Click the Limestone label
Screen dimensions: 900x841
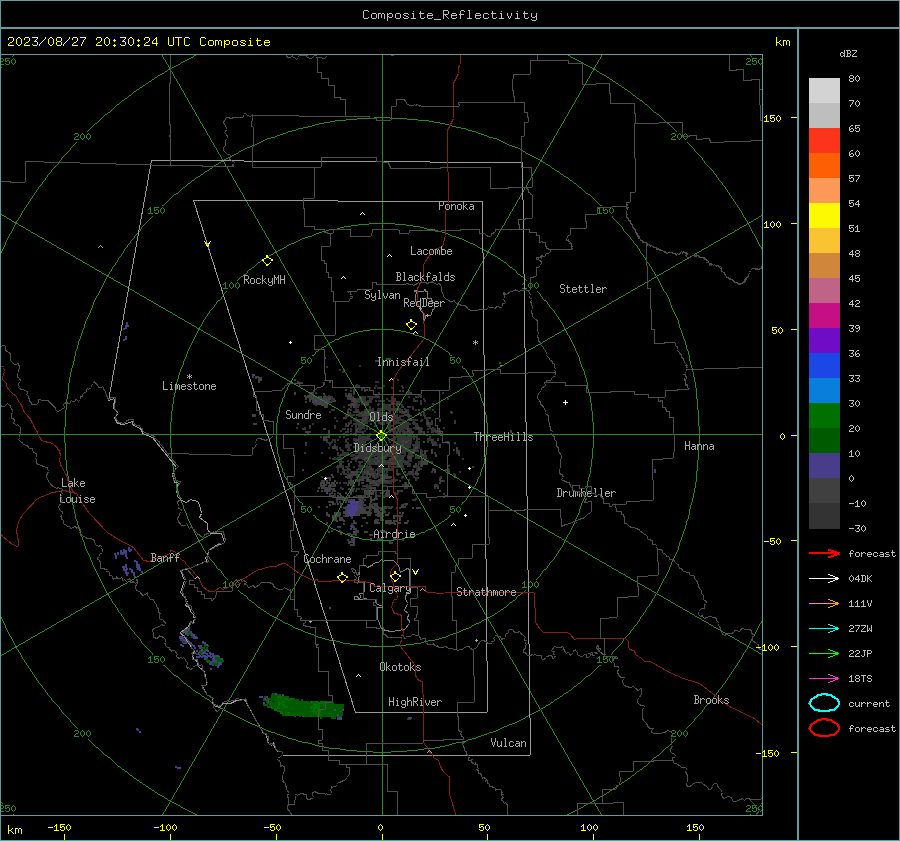189,386
